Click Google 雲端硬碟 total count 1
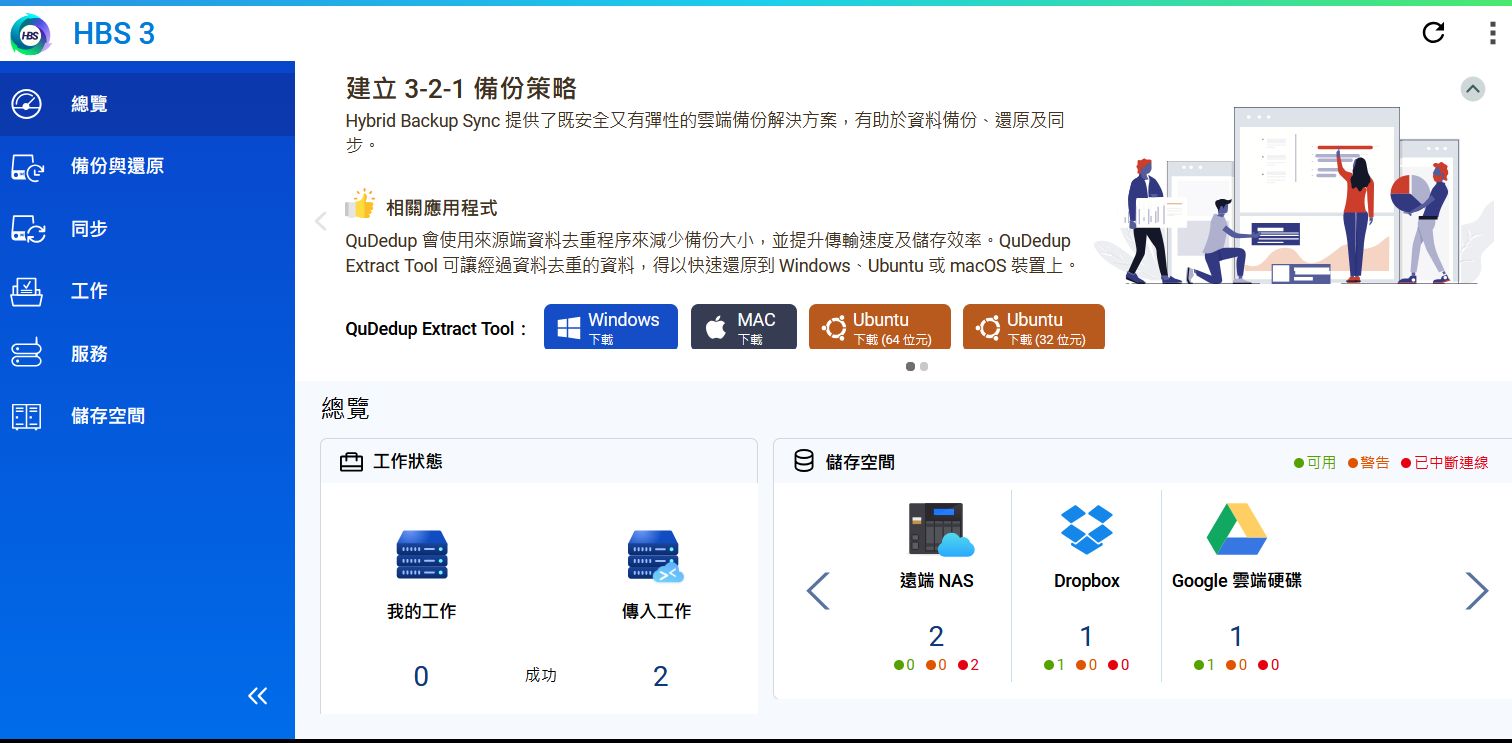1512x743 pixels. (x=1236, y=636)
